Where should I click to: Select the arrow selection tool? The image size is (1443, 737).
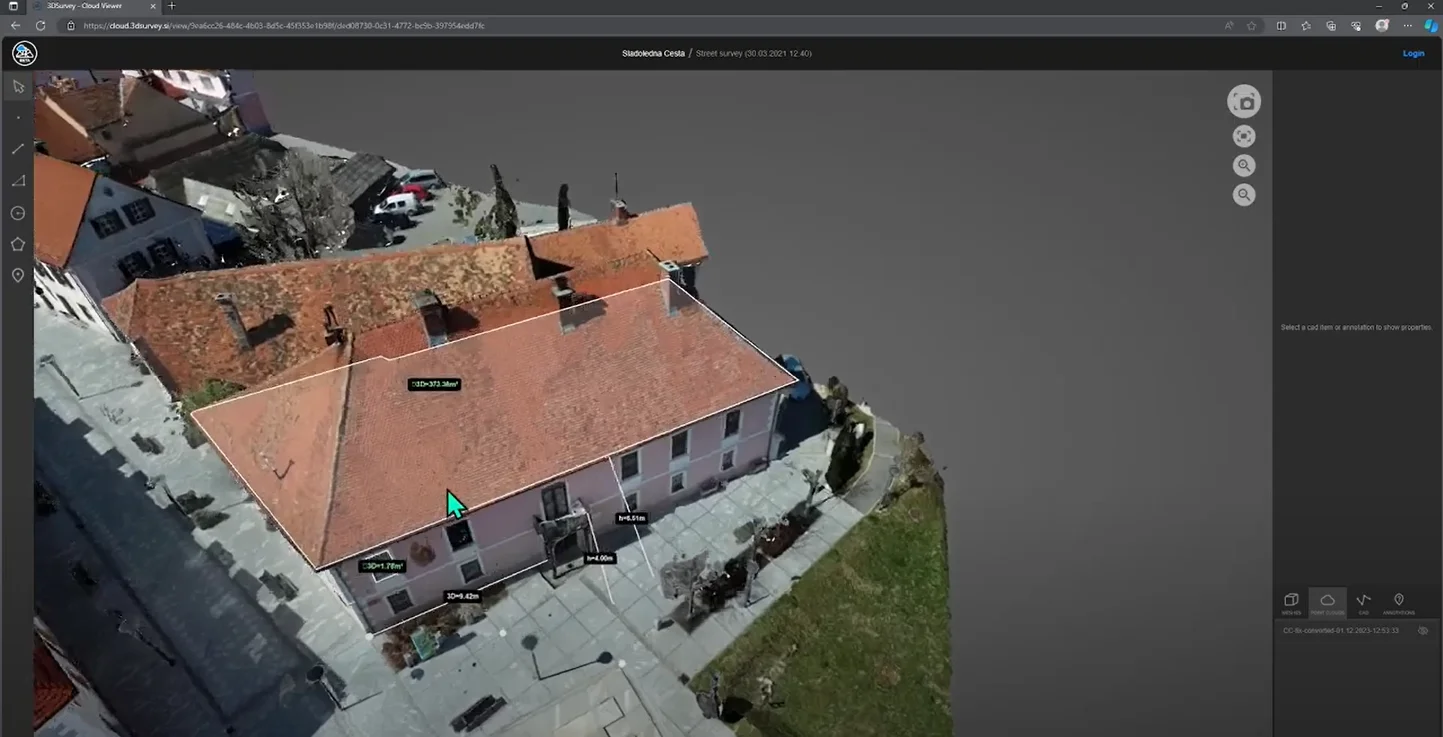tap(17, 86)
